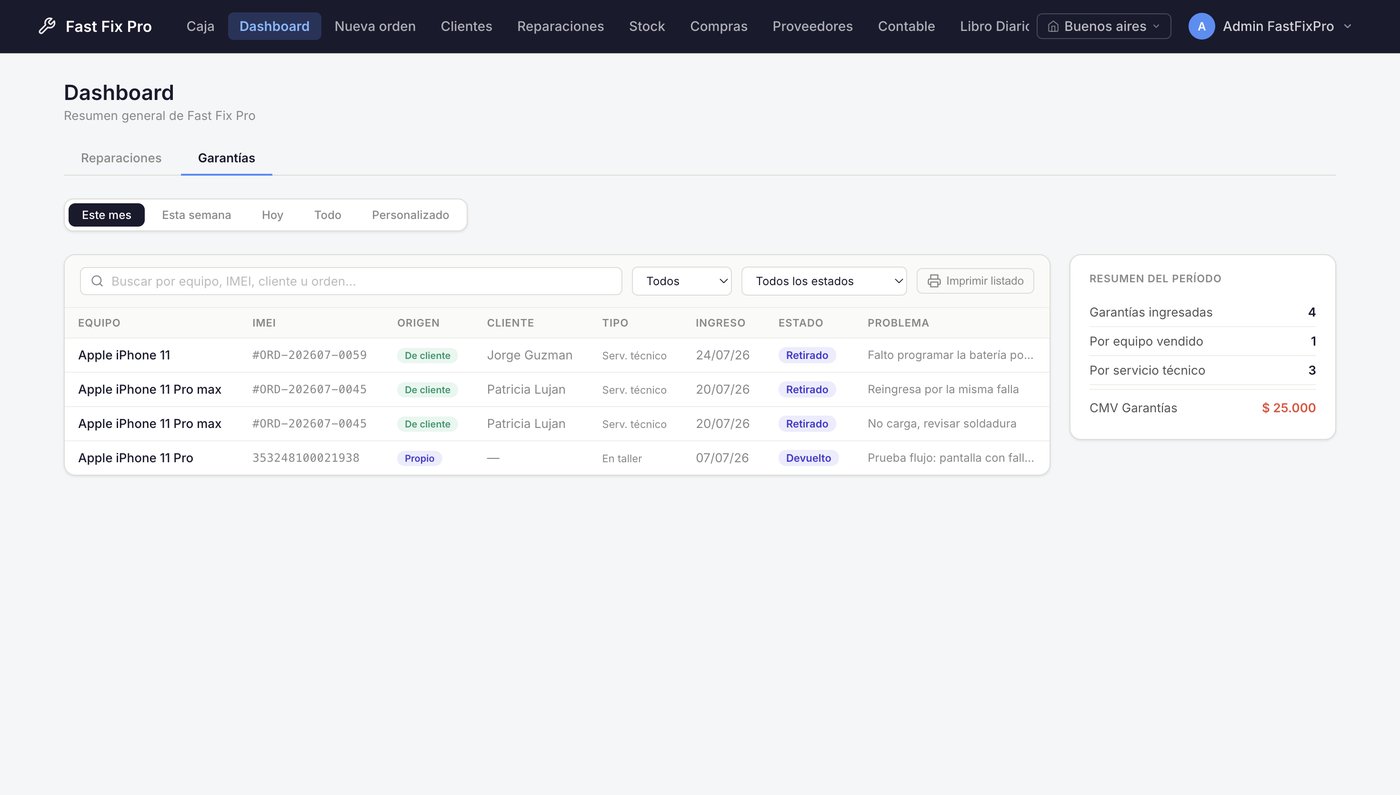Click the Imprimir listado button

pos(975,281)
